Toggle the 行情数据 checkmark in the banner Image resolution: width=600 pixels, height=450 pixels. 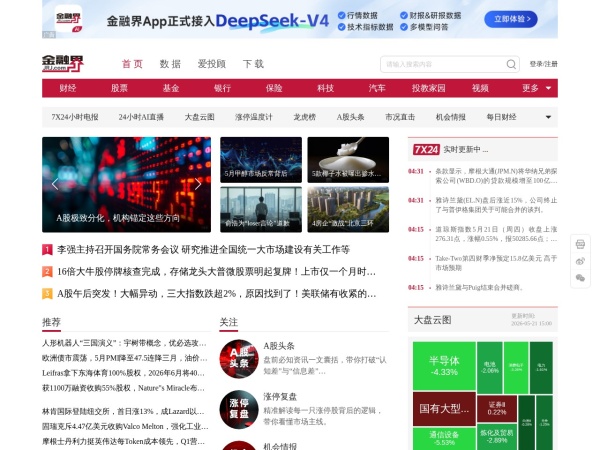click(x=341, y=15)
